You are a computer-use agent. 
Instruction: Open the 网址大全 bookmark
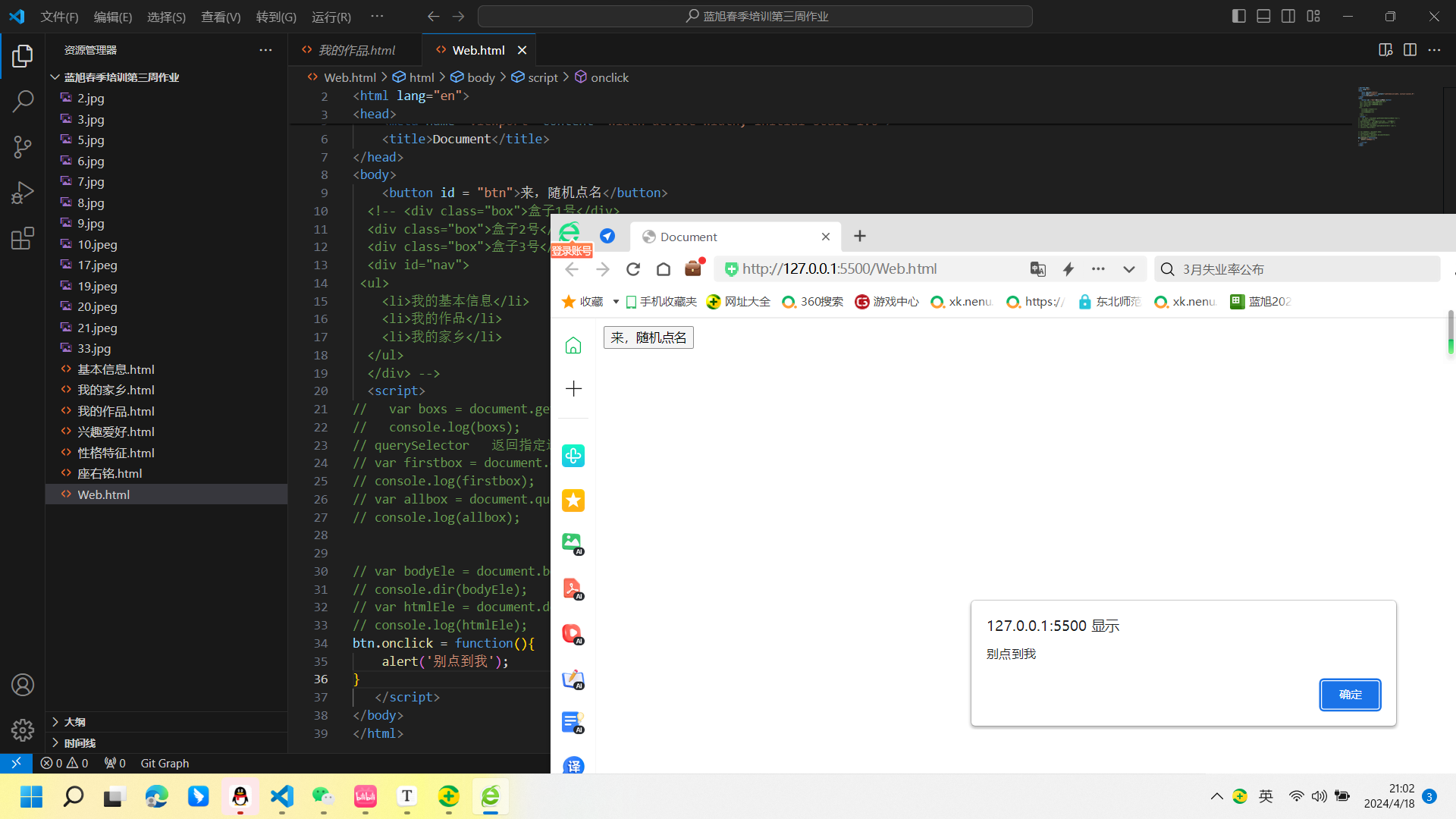click(x=739, y=302)
